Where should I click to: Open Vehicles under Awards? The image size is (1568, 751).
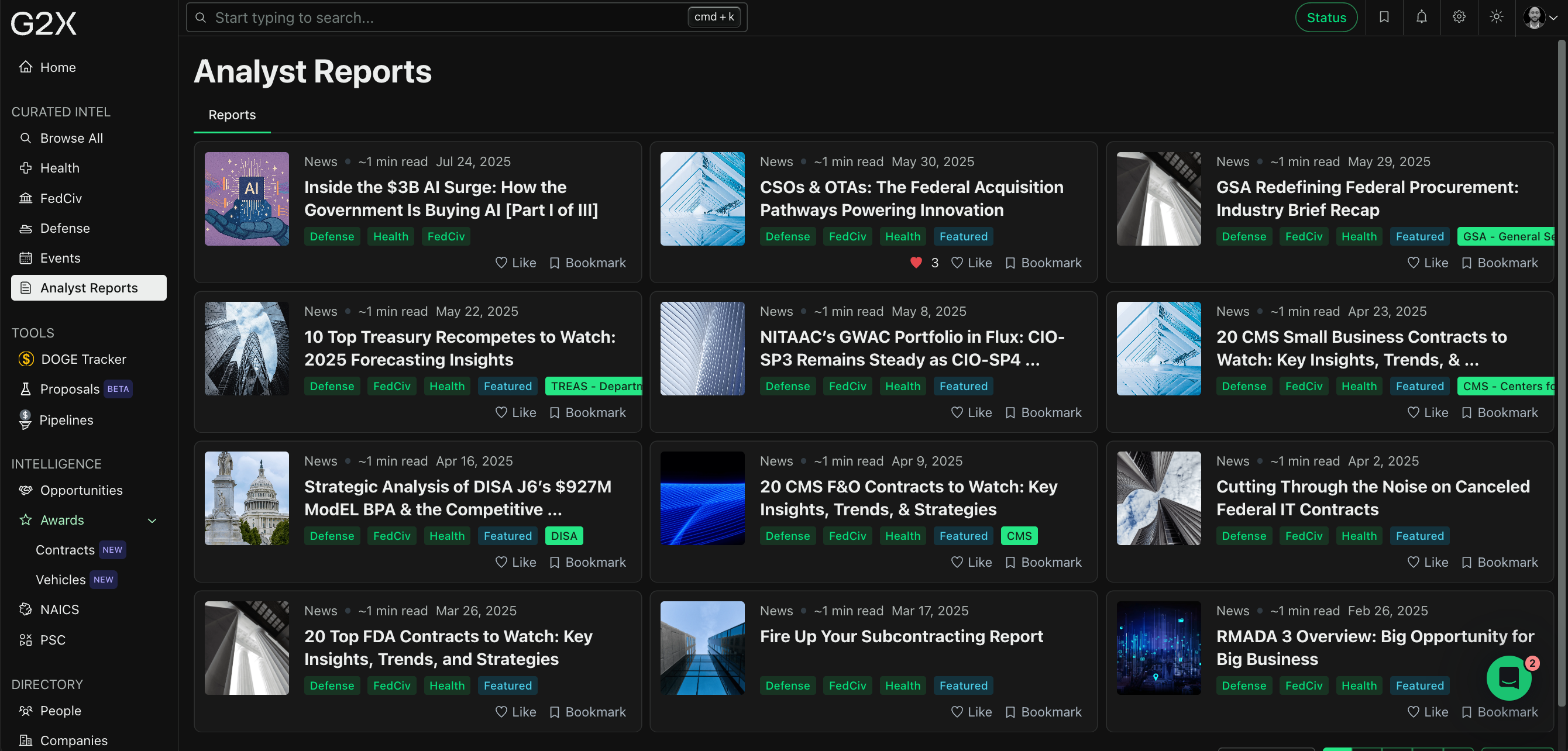point(60,580)
